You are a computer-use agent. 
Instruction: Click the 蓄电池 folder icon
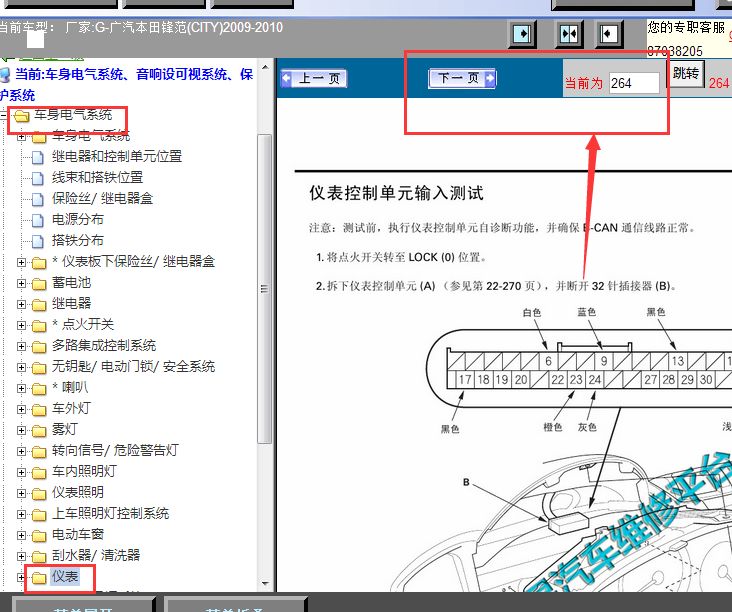(x=39, y=284)
